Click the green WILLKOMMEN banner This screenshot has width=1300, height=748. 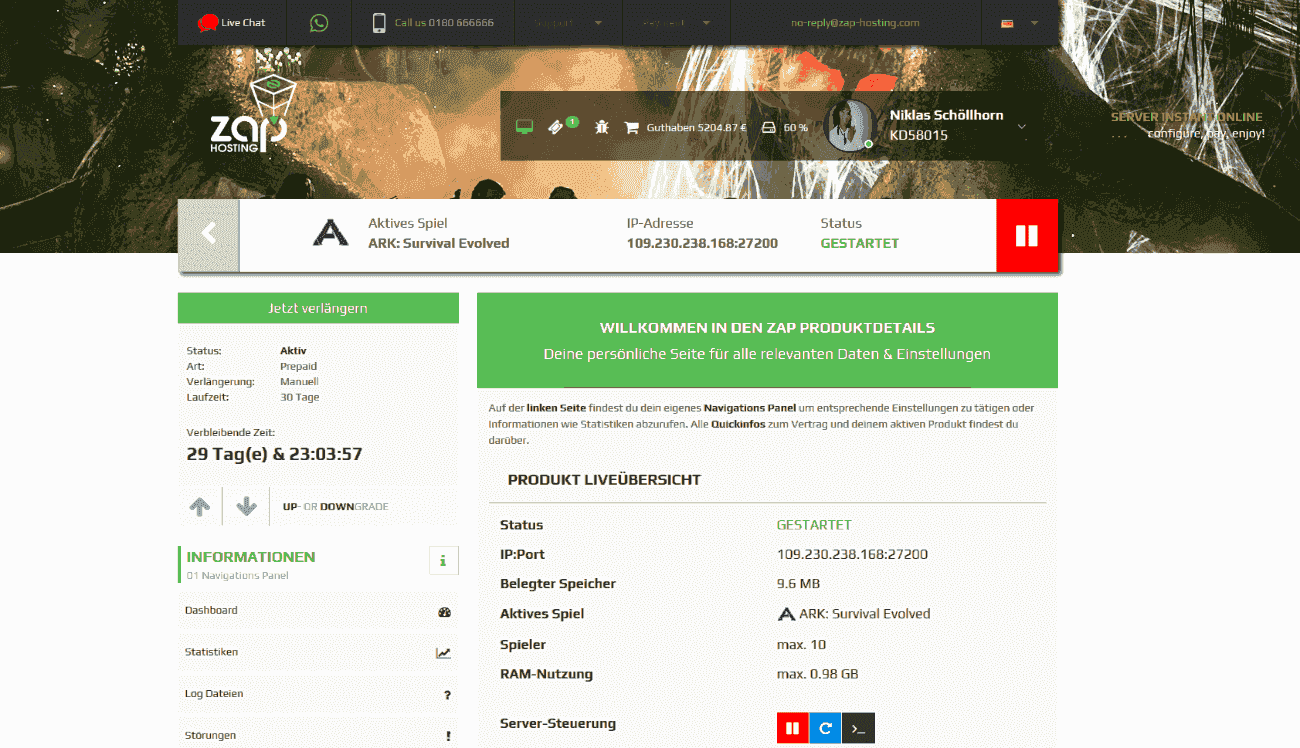[767, 340]
